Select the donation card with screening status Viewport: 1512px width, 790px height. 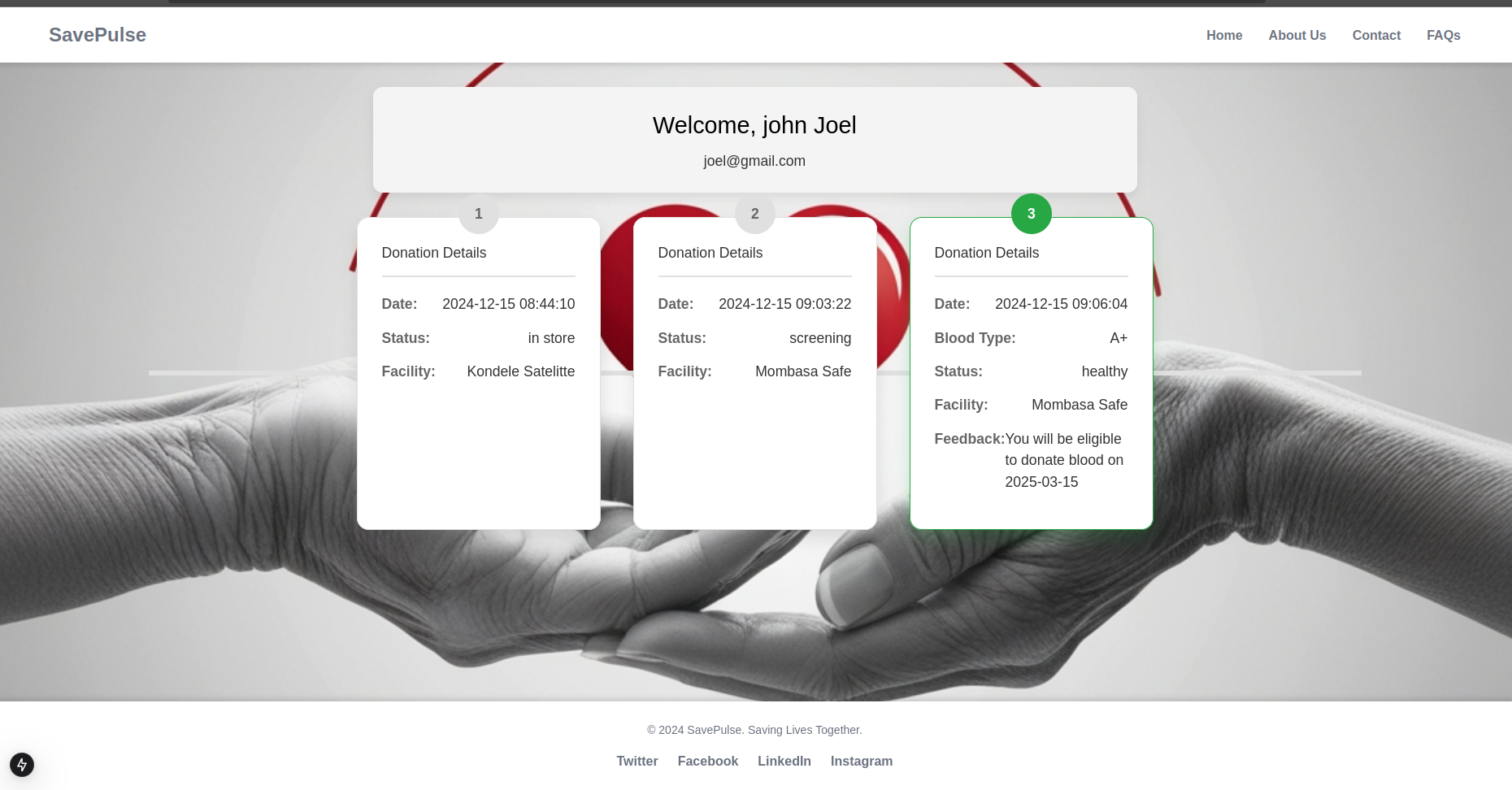754,439
